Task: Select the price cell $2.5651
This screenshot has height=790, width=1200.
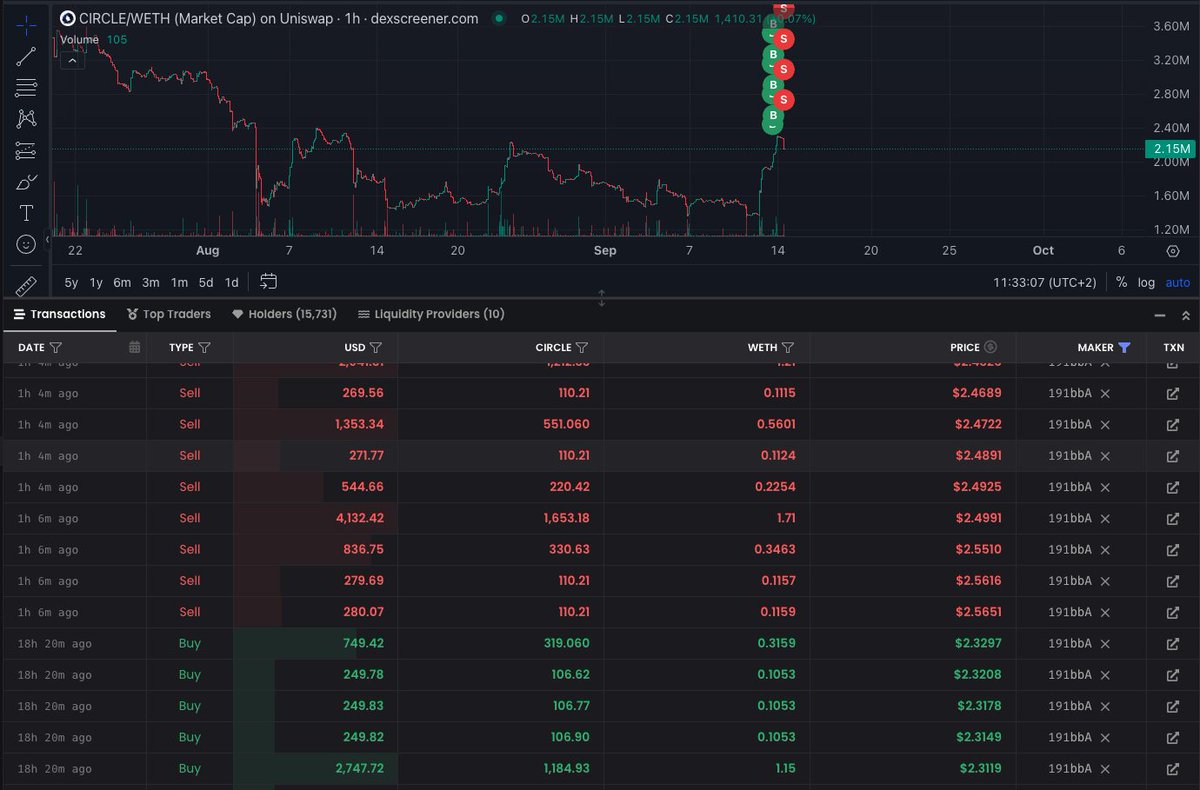Action: tap(977, 612)
